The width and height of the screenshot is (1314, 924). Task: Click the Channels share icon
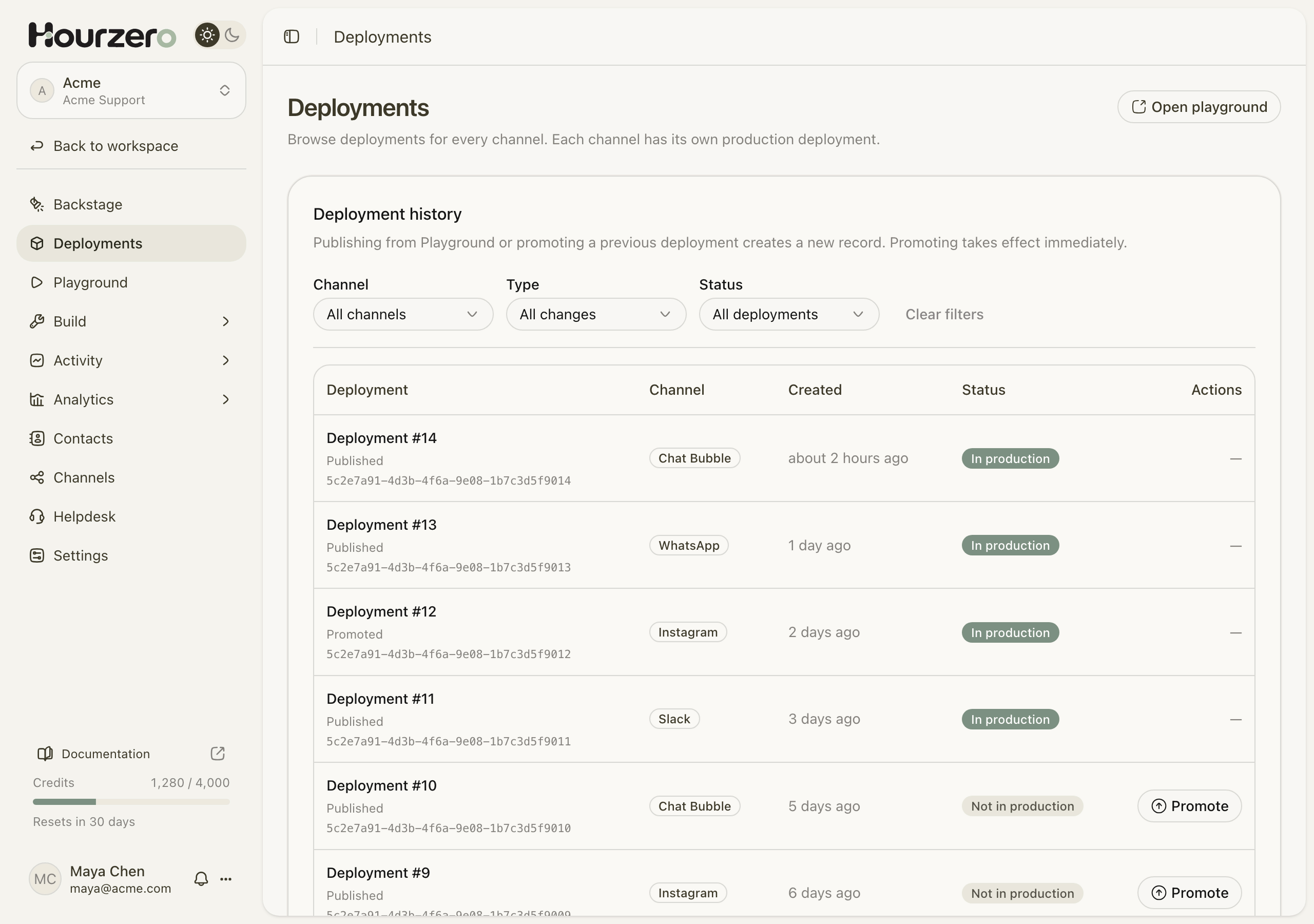tap(36, 477)
